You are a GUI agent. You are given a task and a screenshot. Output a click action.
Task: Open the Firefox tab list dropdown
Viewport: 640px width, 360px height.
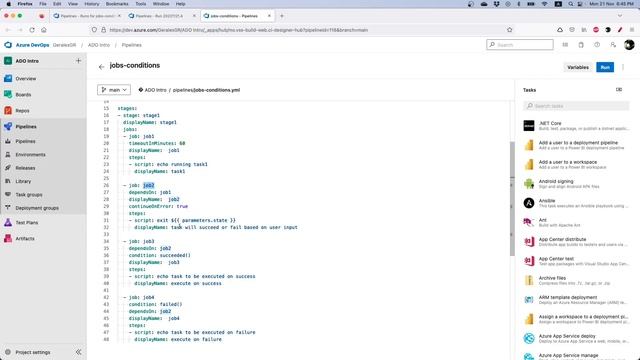[x=620, y=16]
